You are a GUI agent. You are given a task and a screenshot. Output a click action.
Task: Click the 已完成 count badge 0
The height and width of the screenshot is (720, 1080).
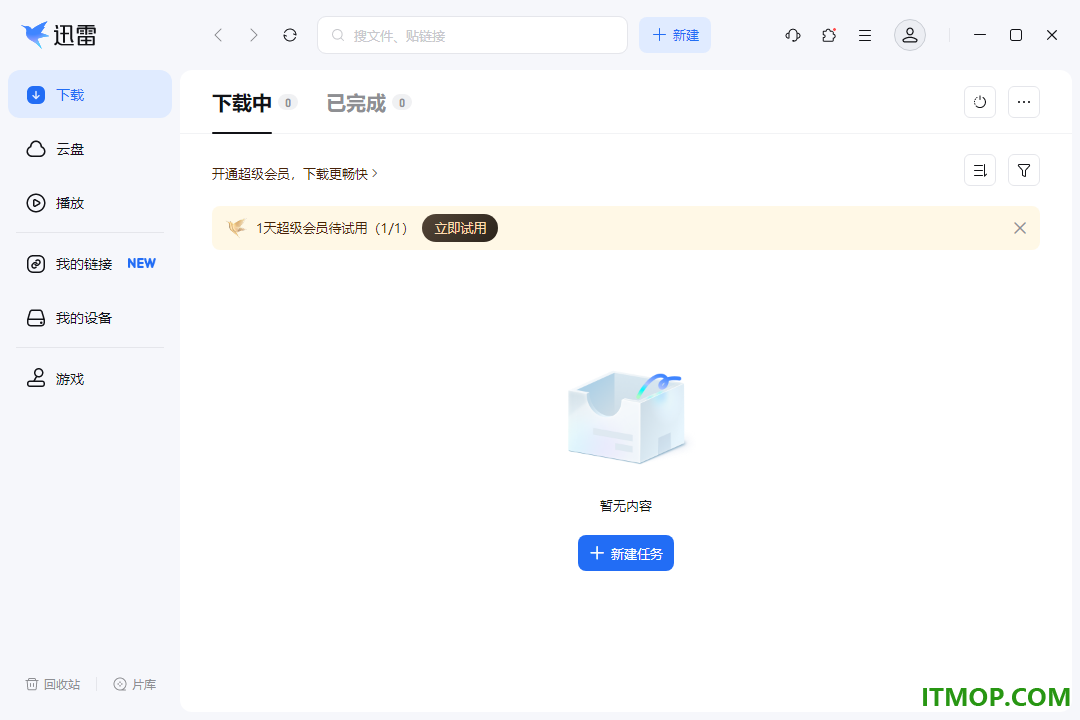click(x=402, y=103)
